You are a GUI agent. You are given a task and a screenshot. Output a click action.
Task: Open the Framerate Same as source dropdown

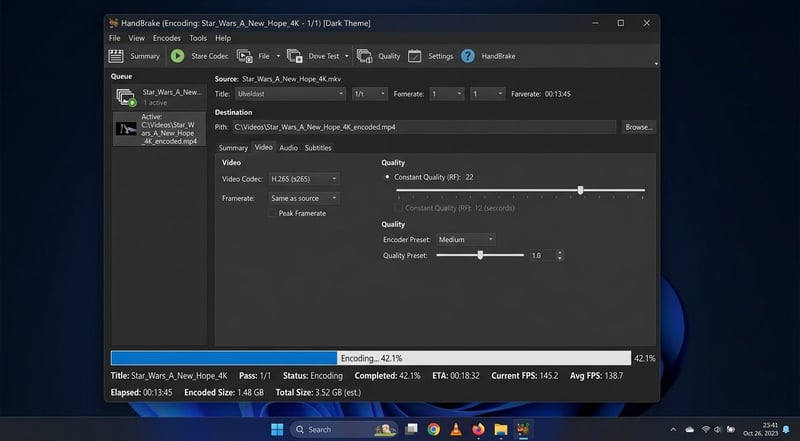304,198
